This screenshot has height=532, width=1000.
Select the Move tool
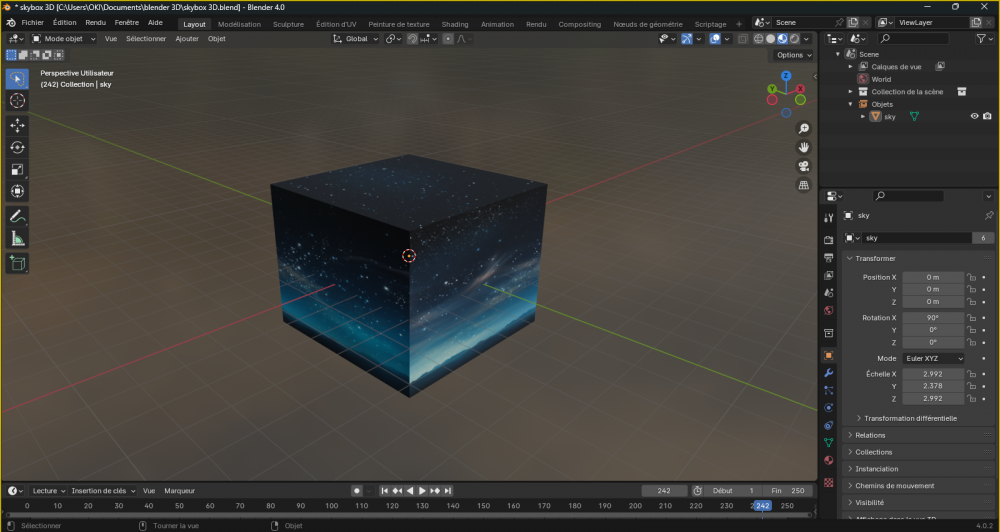[17, 125]
